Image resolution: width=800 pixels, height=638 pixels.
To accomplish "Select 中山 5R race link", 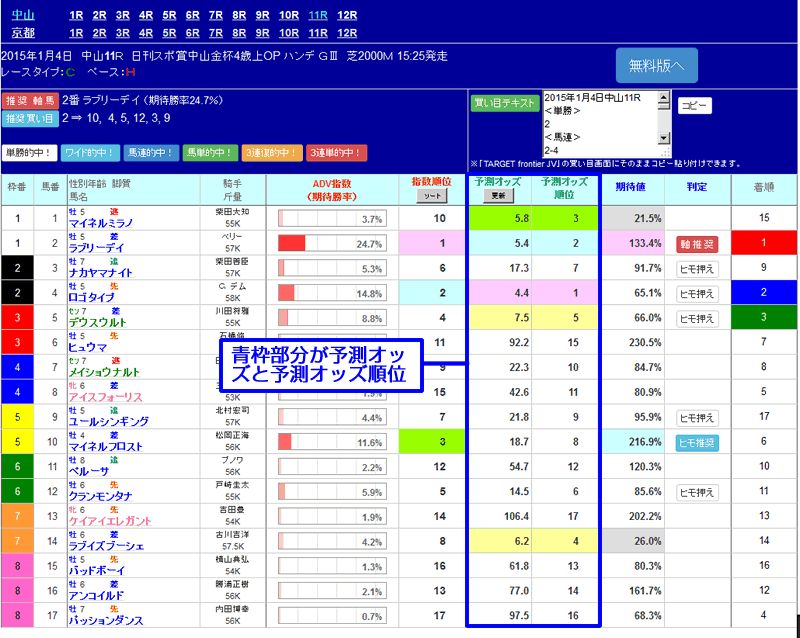I will 169,15.
